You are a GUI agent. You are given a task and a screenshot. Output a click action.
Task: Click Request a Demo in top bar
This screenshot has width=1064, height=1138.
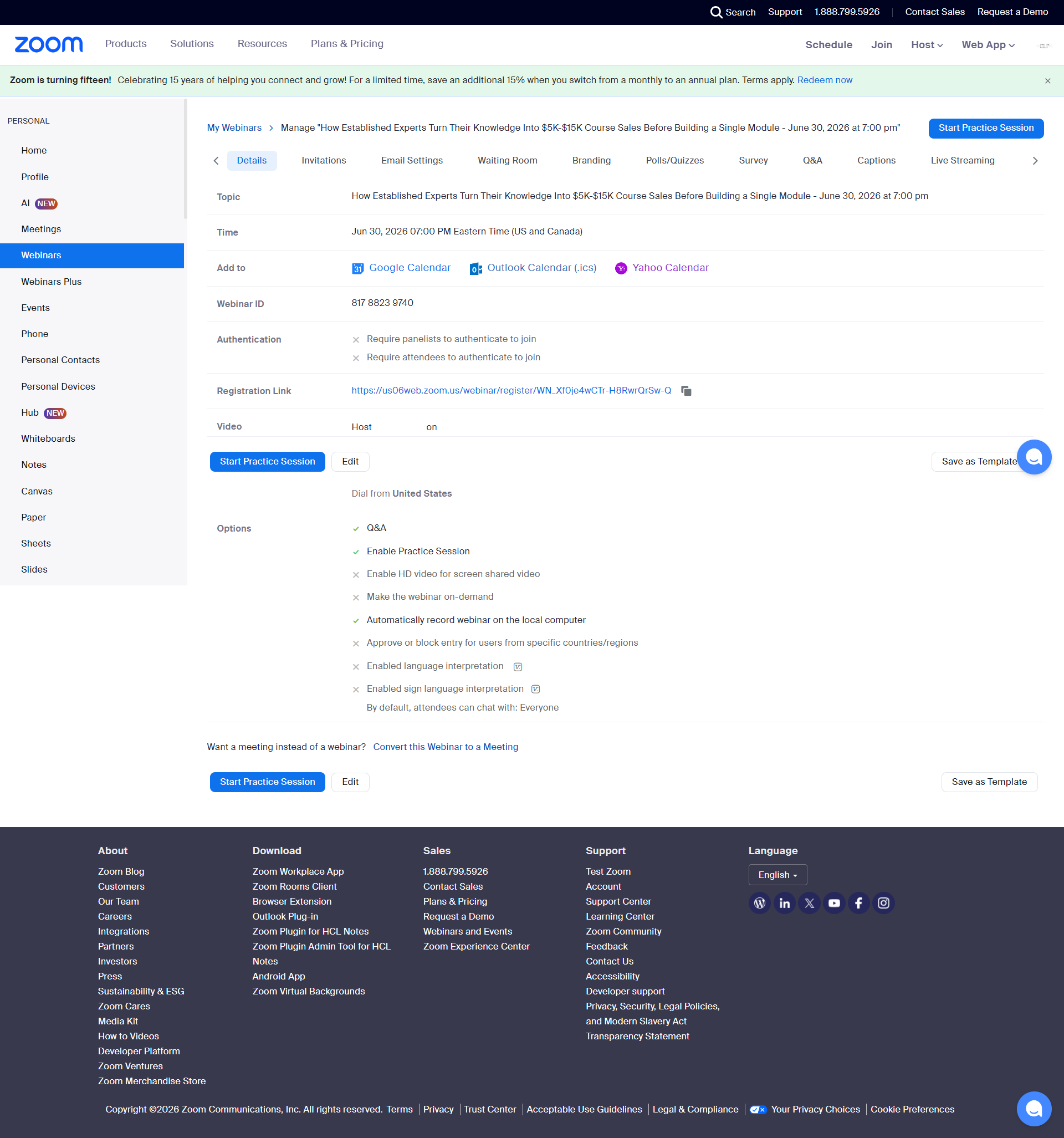(1012, 12)
